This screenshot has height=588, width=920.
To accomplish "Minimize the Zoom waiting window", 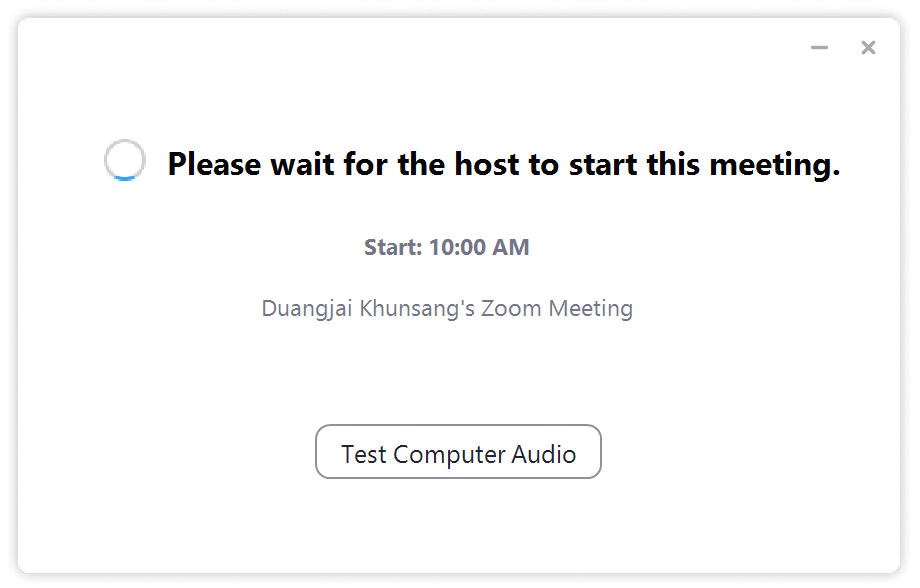I will coord(819,48).
